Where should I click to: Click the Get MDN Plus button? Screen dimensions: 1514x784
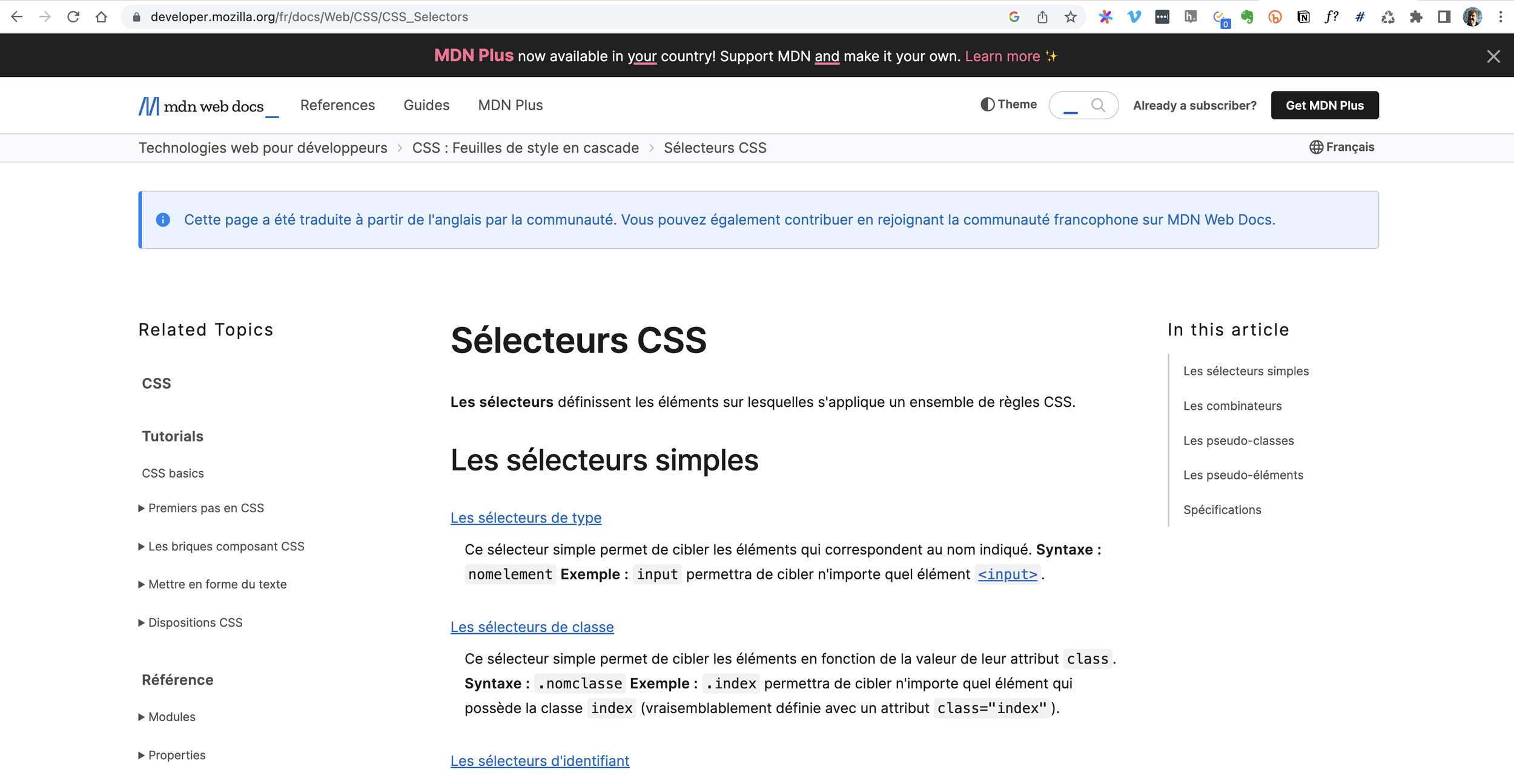click(x=1324, y=105)
